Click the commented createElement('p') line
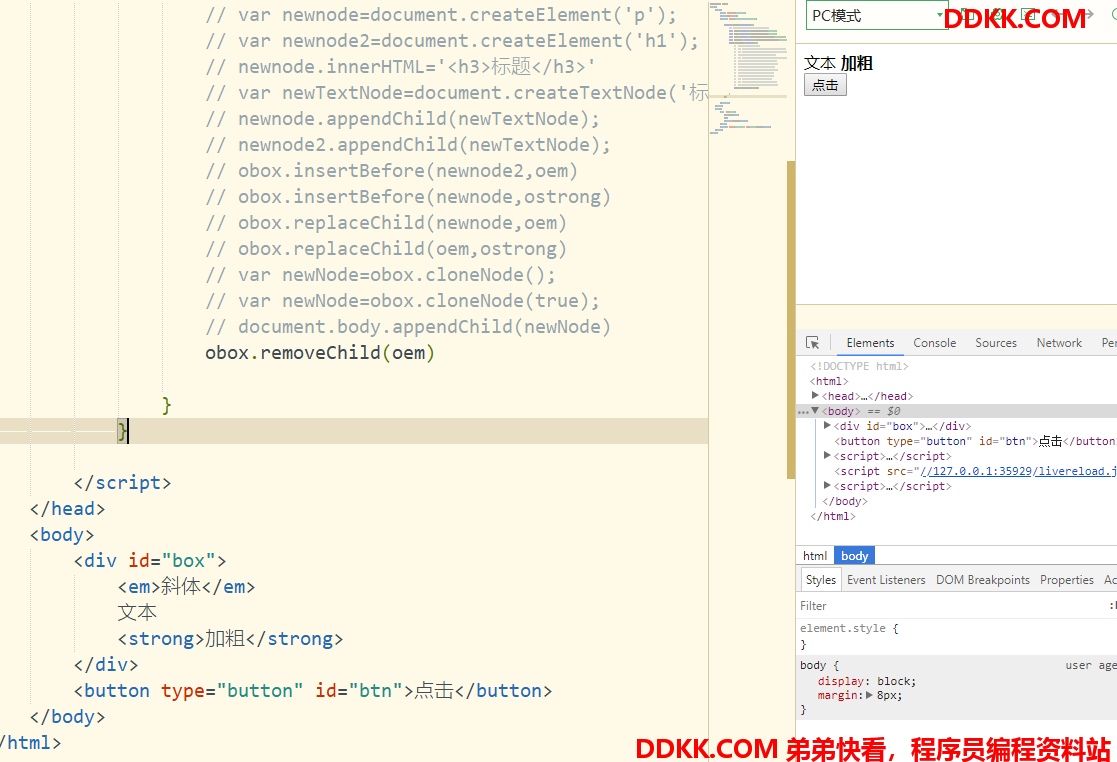The image size is (1117, 762). [441, 15]
